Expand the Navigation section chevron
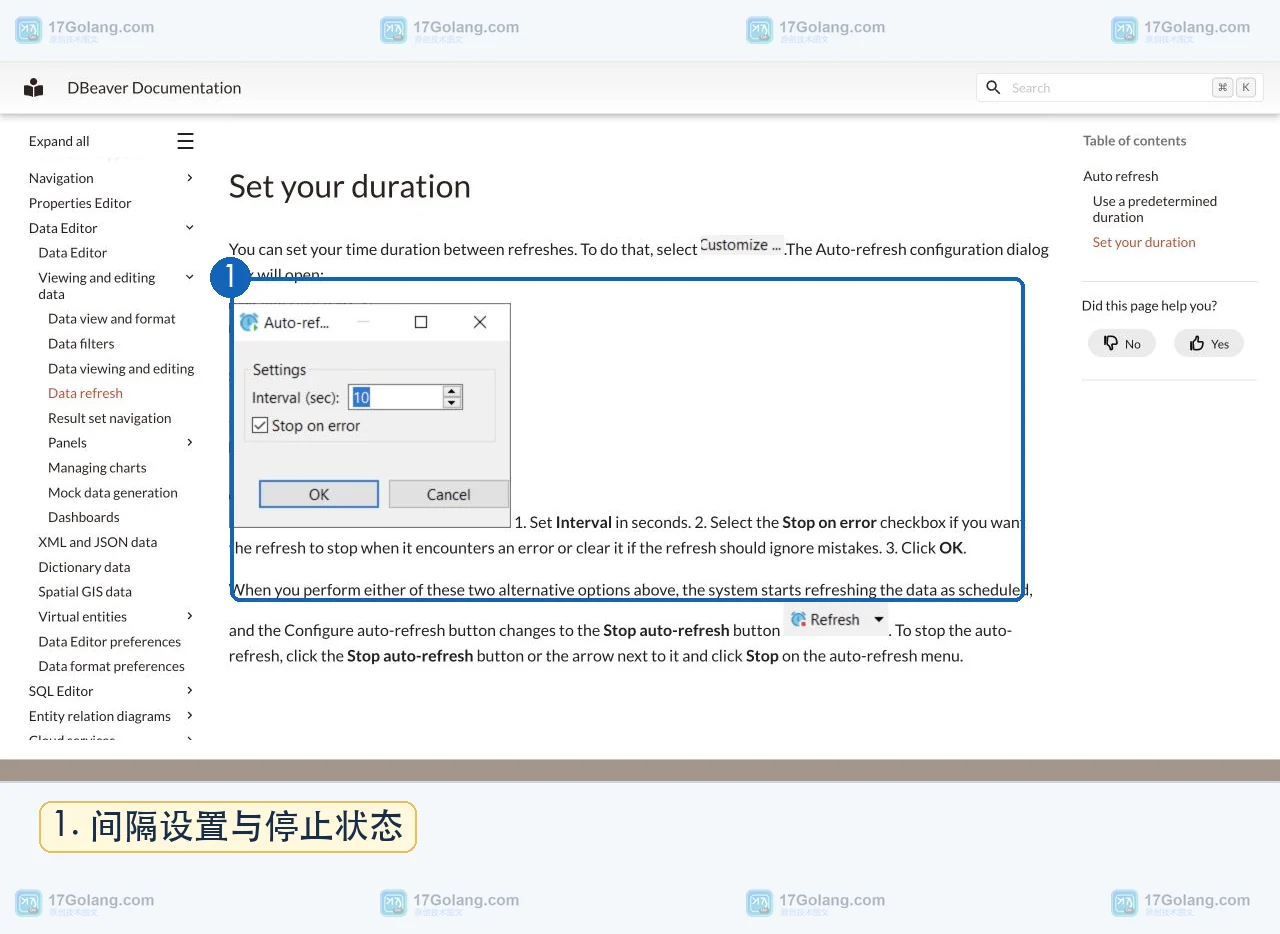Screen dimensions: 1280x934 (190, 178)
